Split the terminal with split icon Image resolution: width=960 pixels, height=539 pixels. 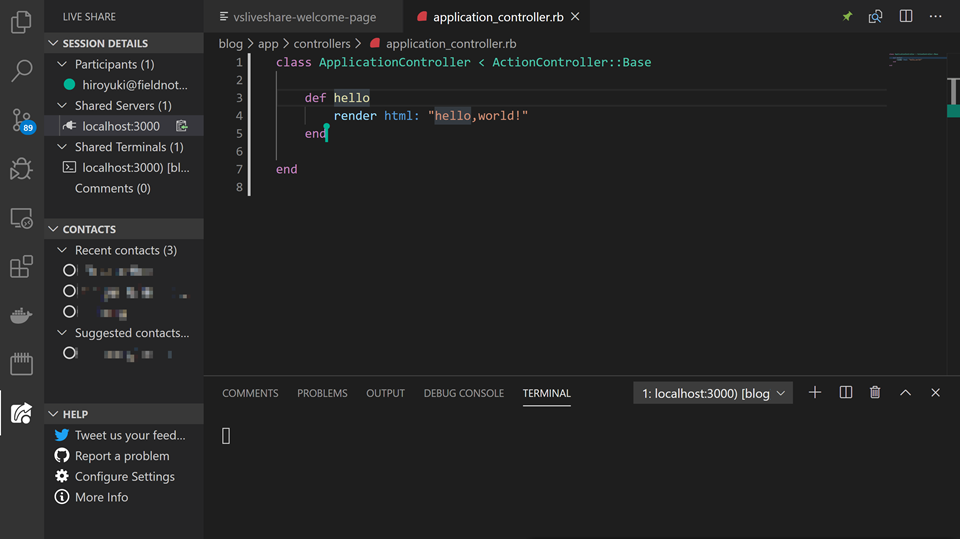[846, 393]
